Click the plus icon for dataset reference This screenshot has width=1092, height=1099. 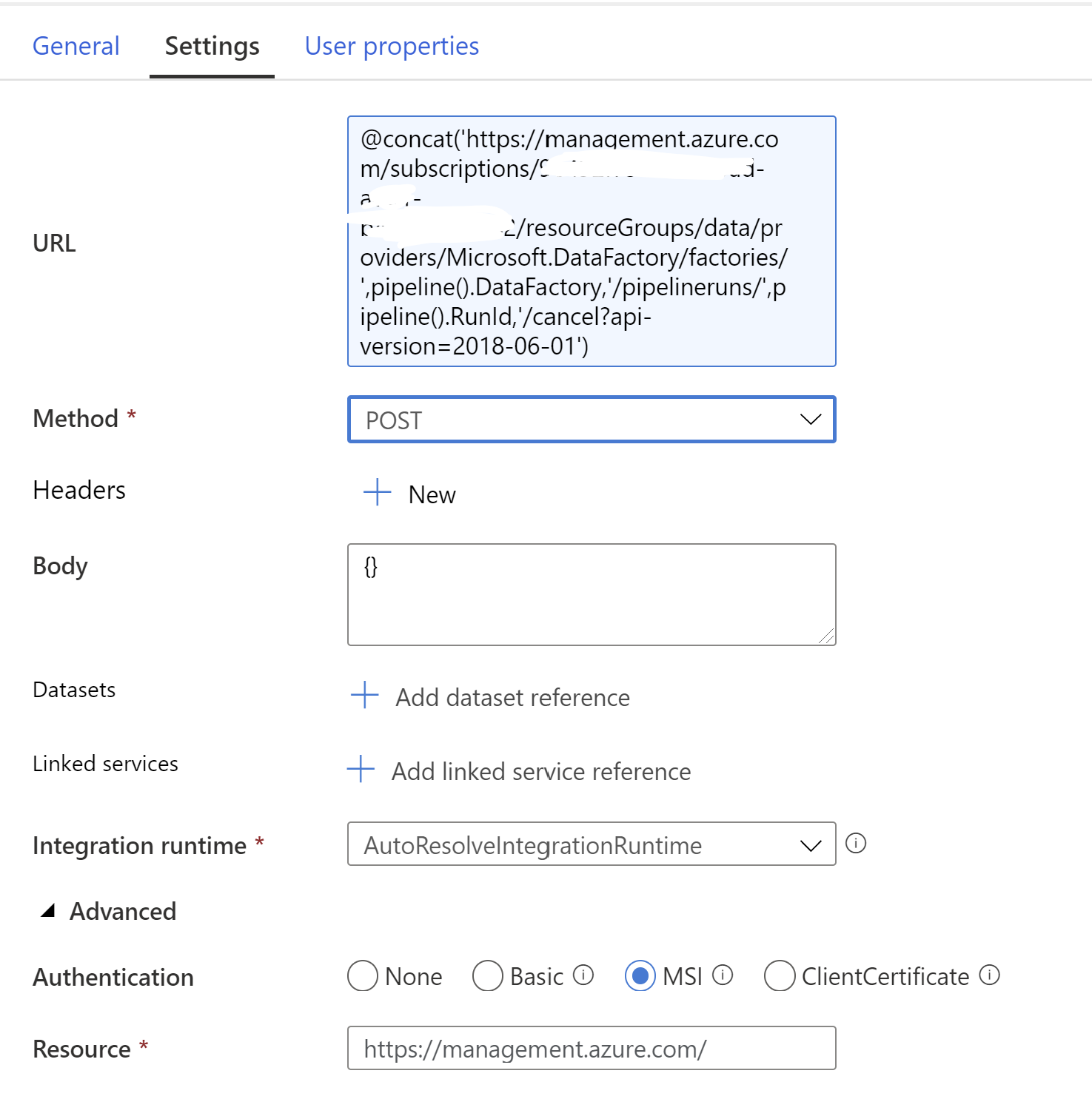(364, 696)
